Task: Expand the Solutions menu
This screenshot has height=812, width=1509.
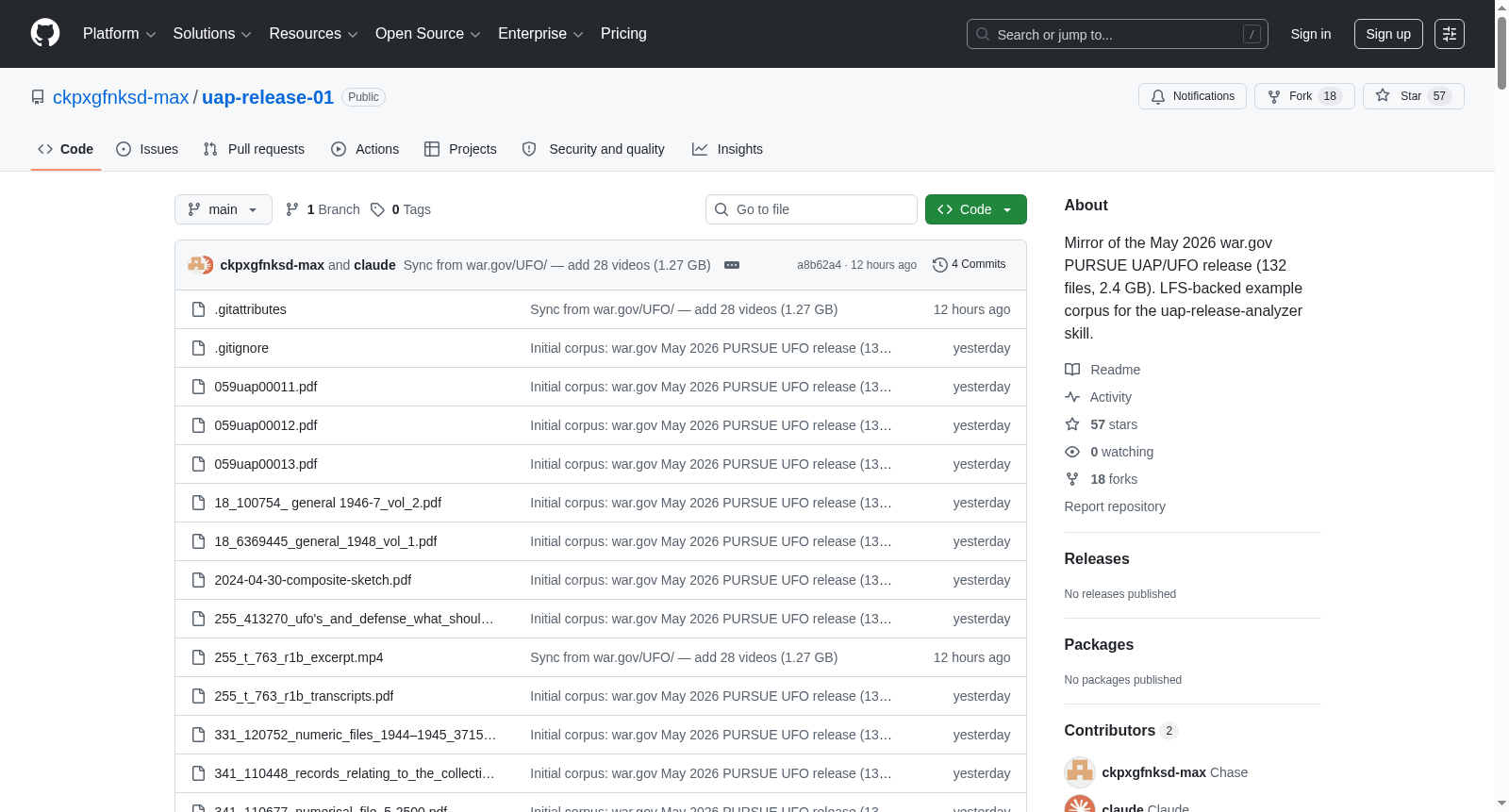Action: tap(212, 34)
